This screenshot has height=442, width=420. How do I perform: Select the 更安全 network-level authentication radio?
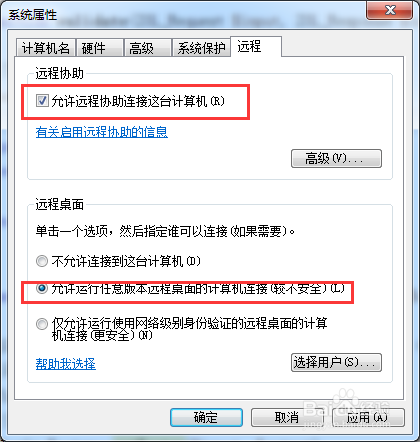(x=42, y=324)
